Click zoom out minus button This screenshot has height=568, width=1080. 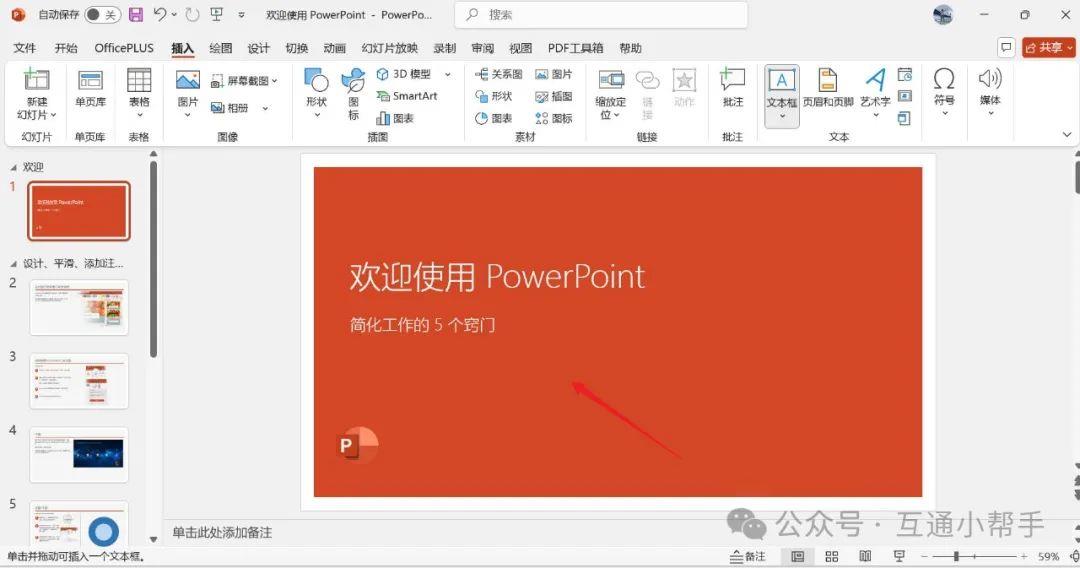(x=924, y=556)
